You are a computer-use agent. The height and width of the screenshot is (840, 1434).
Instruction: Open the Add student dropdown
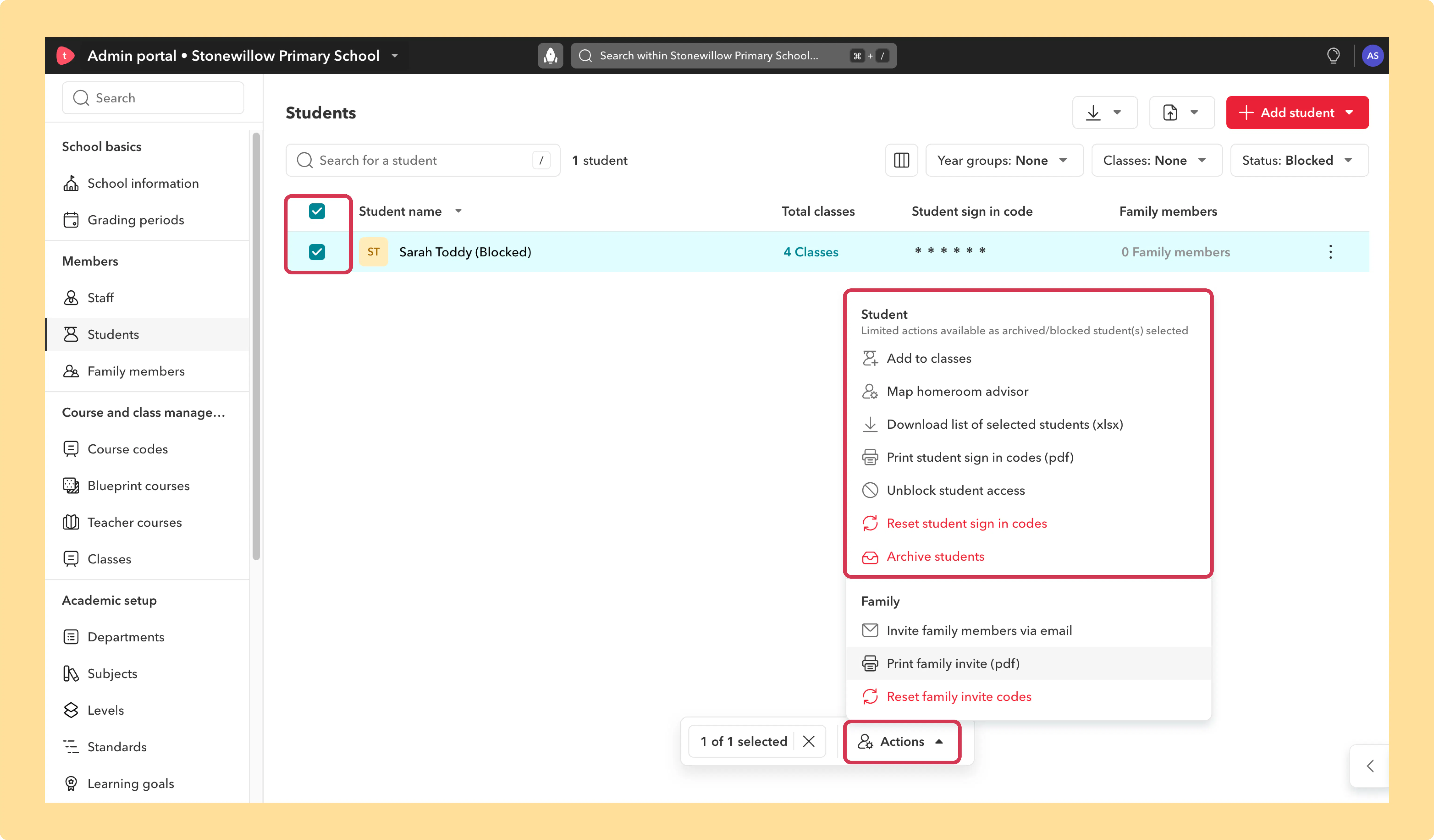[1297, 113]
